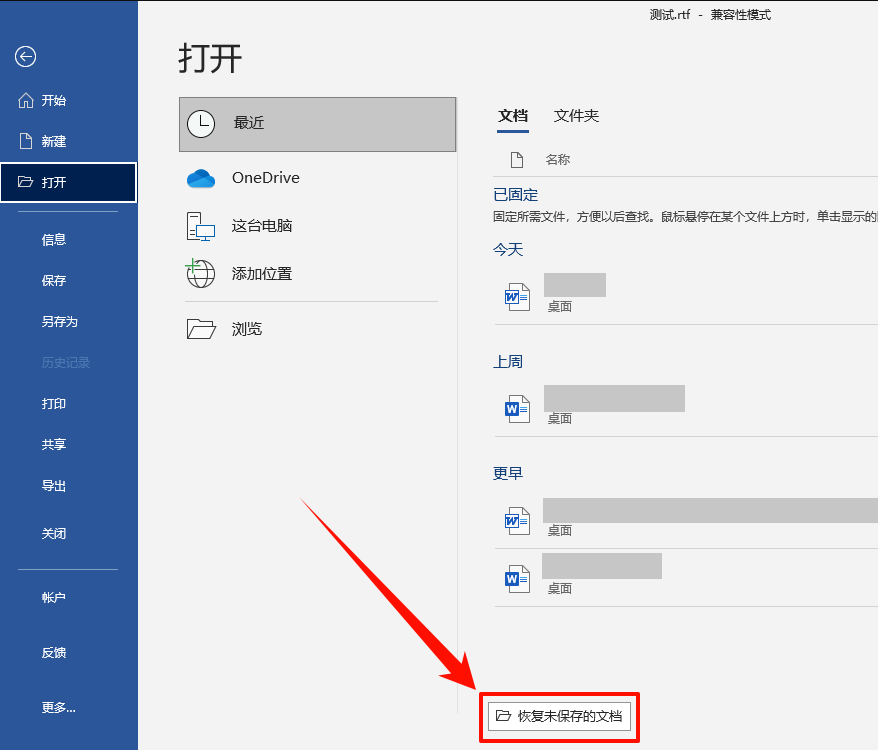Open the 帐户 (Account) settings entry

click(52, 596)
